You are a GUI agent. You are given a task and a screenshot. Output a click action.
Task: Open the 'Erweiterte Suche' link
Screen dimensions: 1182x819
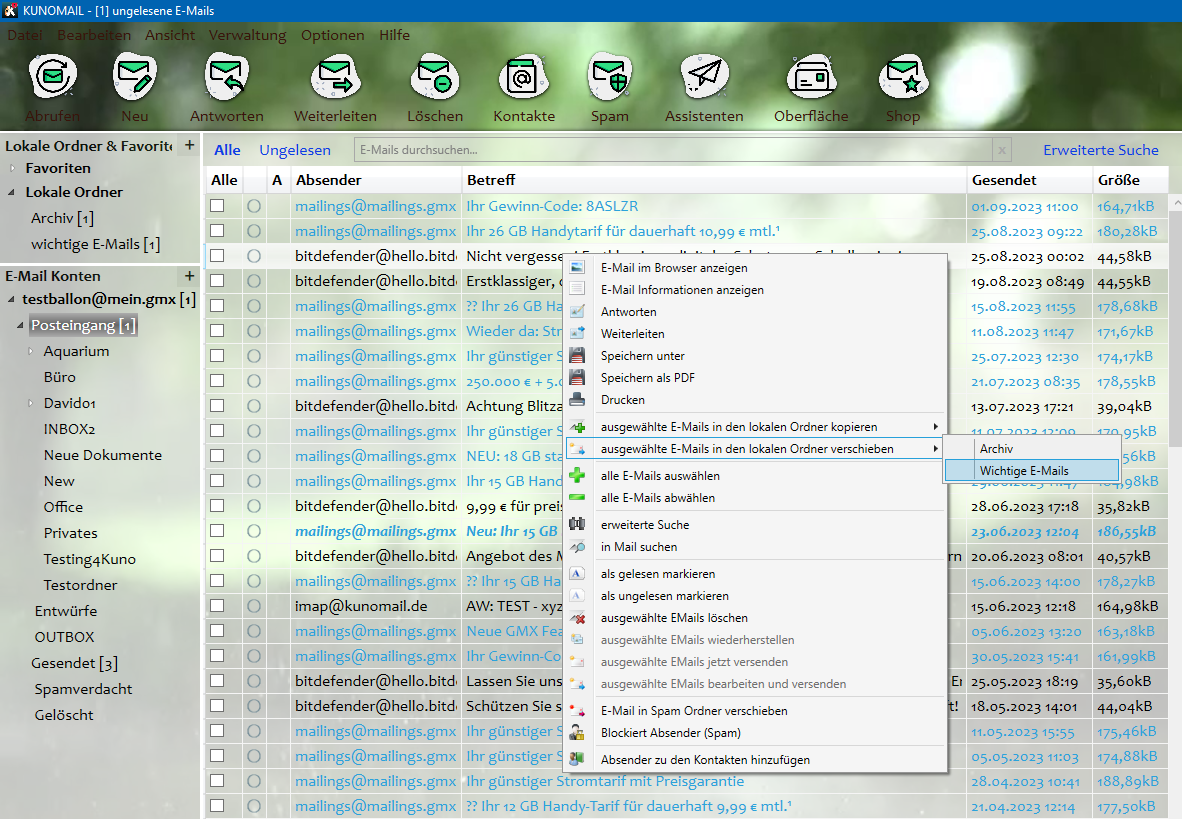pyautogui.click(x=1101, y=150)
